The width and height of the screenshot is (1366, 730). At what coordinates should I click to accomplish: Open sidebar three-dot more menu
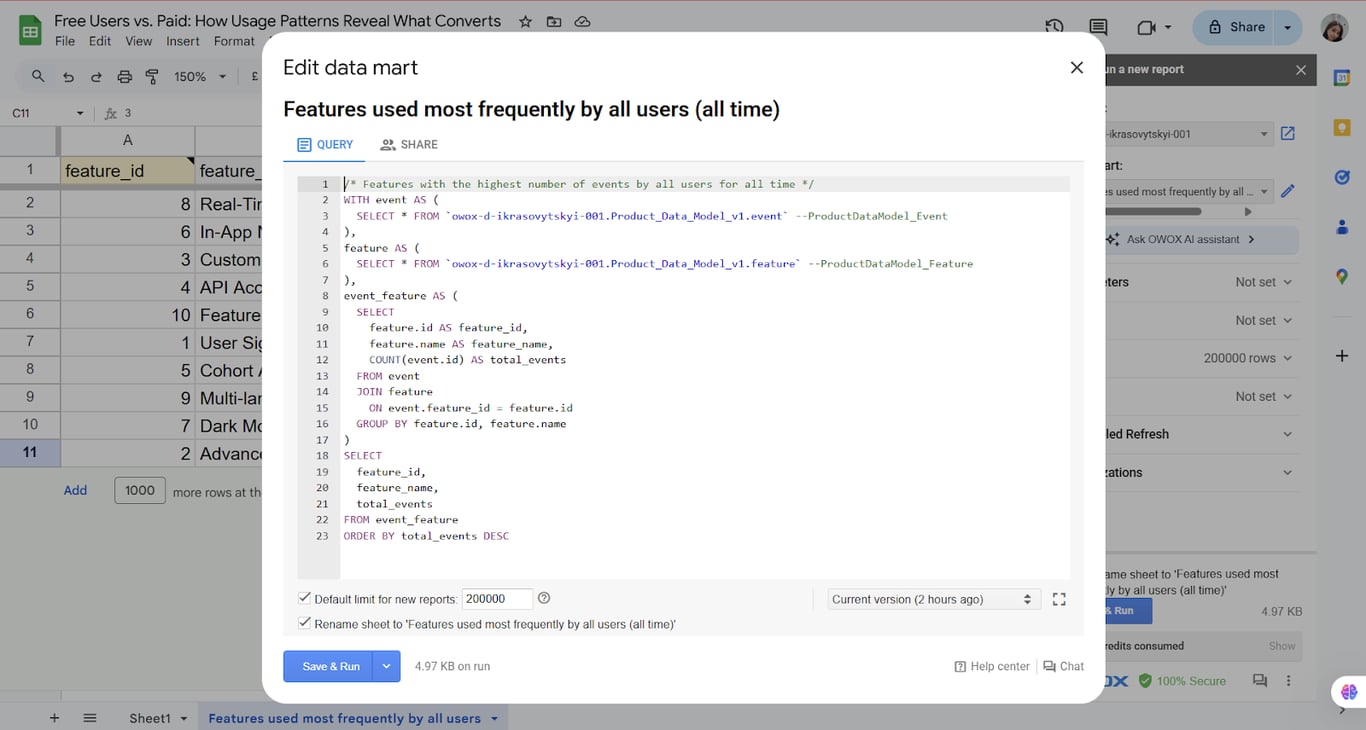[x=1288, y=680]
